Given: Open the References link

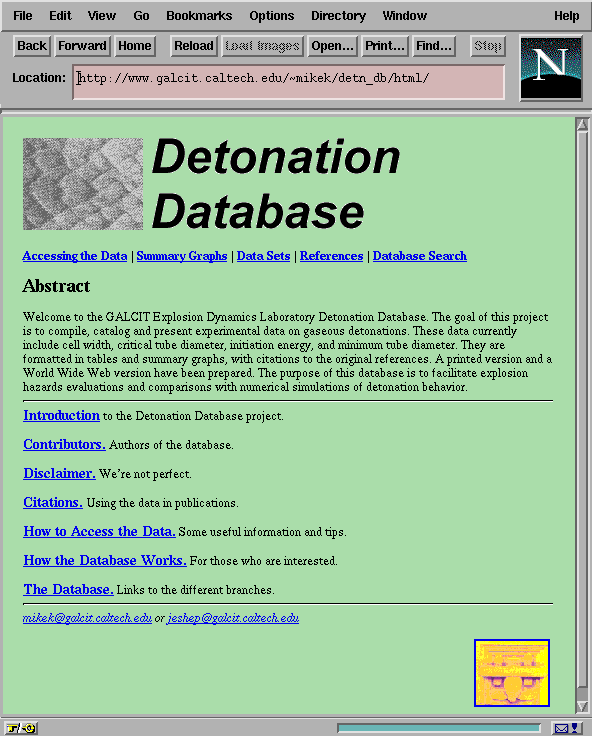Looking at the screenshot, I should pos(331,256).
